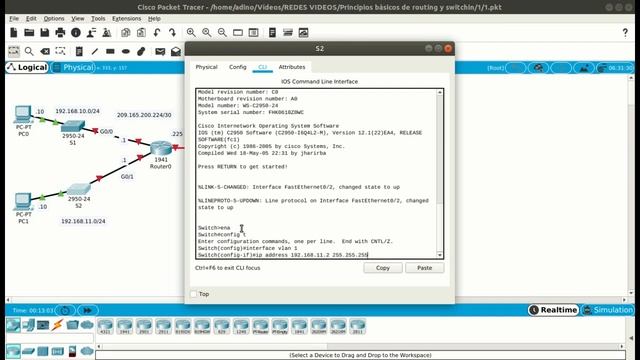
Task: Switch to Realtime mode
Action: [553, 310]
